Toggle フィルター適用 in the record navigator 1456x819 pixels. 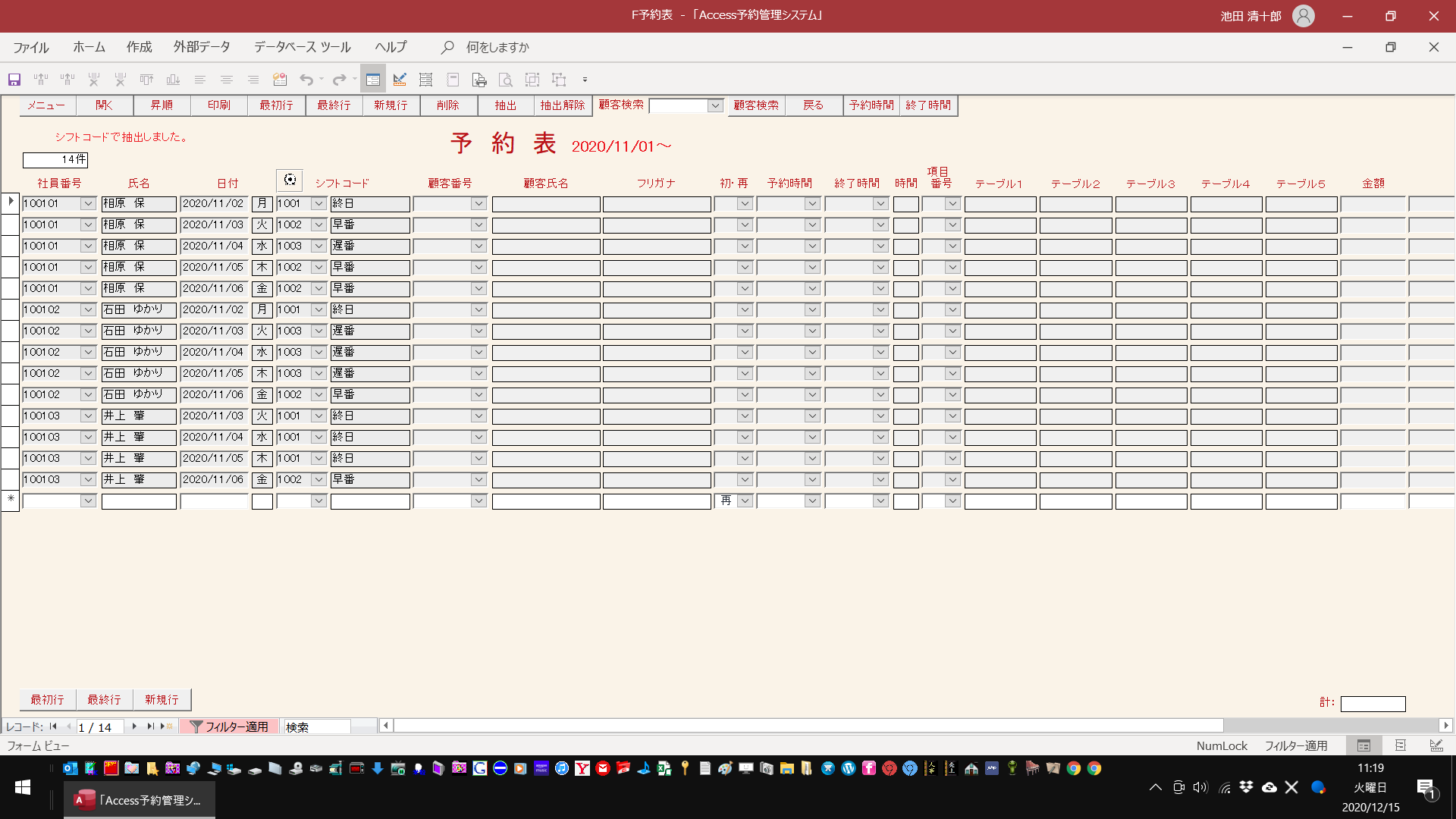click(229, 726)
